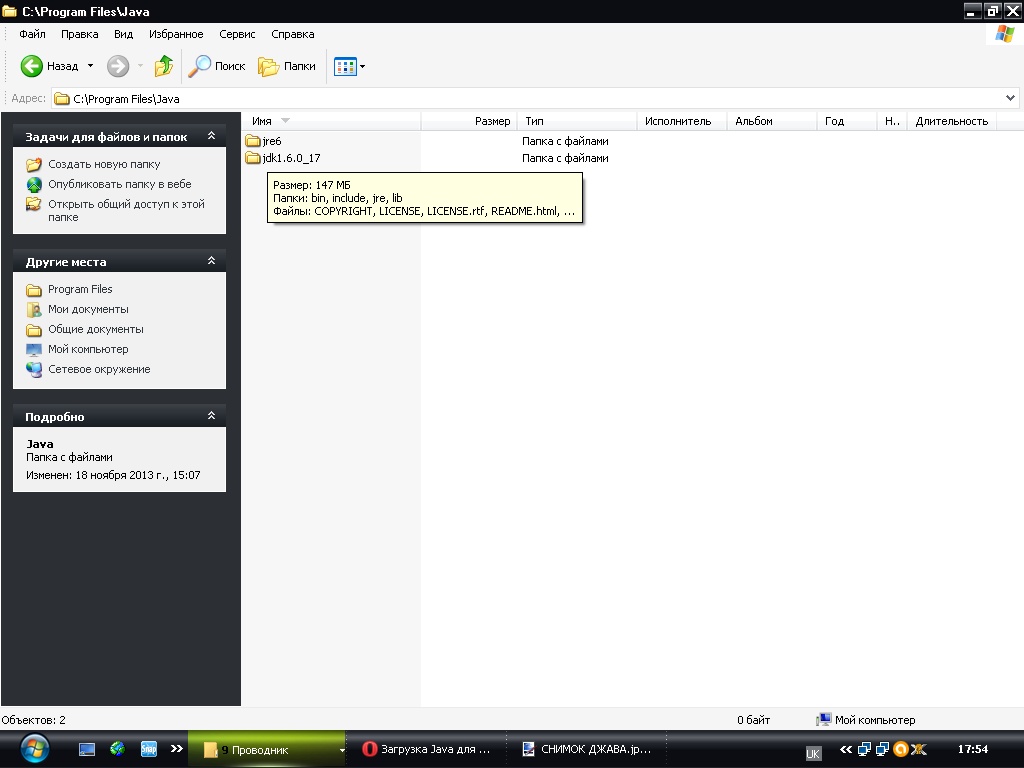Sort files by Тип column
Viewport: 1024px width, 768px height.
pos(577,121)
